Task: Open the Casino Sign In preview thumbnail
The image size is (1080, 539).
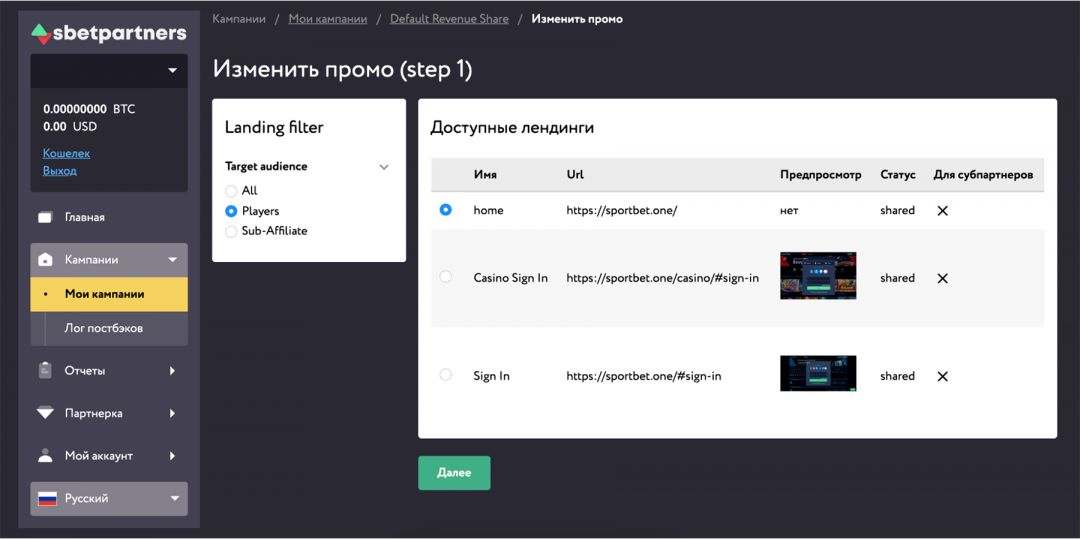Action: tap(818, 275)
